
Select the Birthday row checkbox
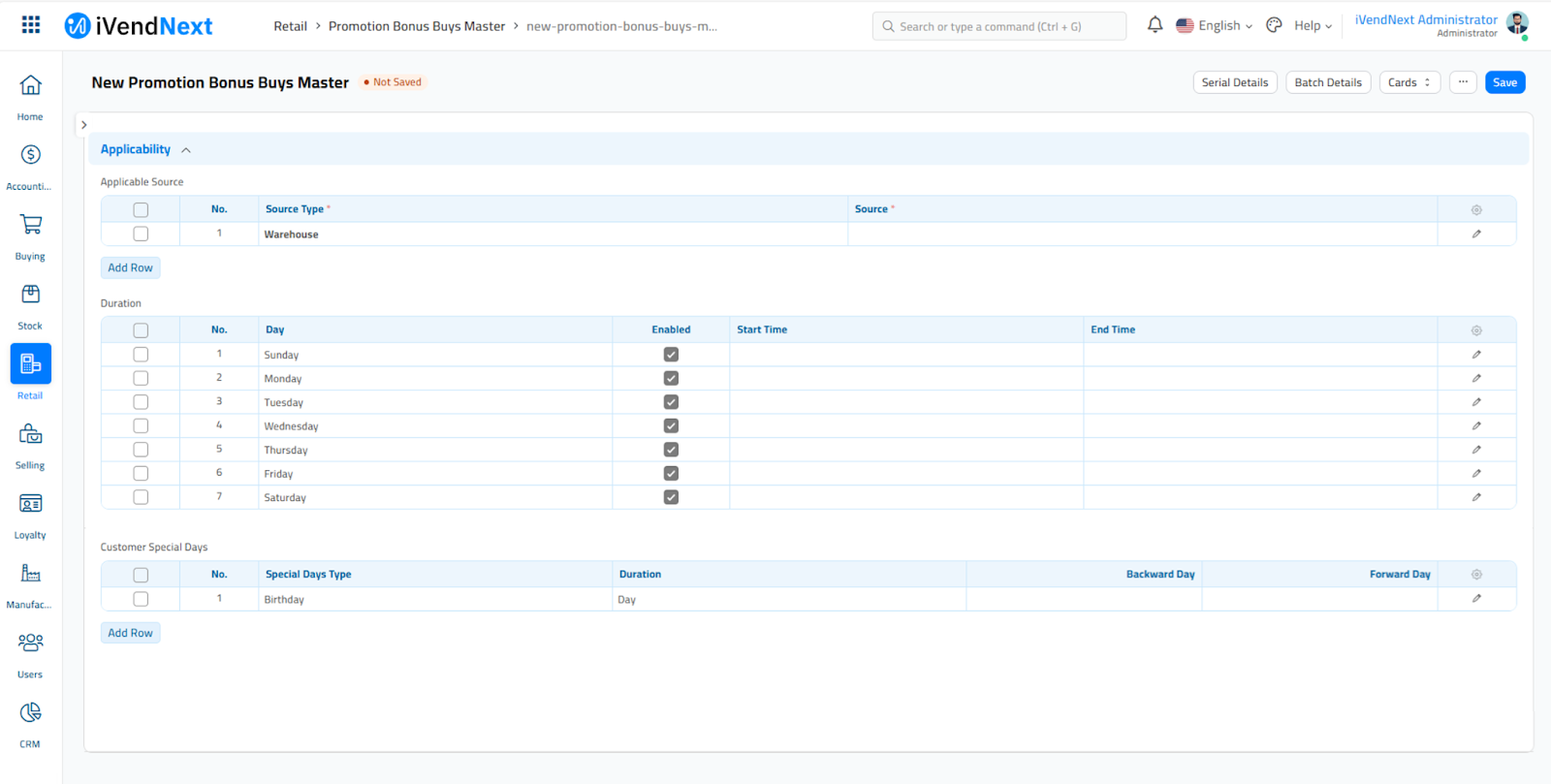point(141,599)
